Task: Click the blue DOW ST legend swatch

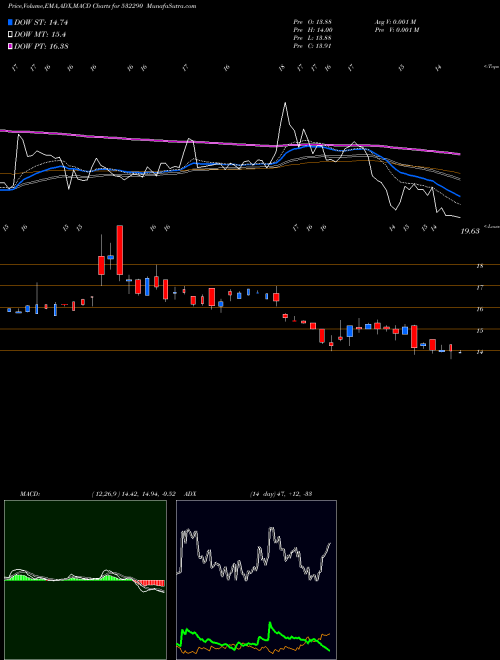Action: [10, 22]
